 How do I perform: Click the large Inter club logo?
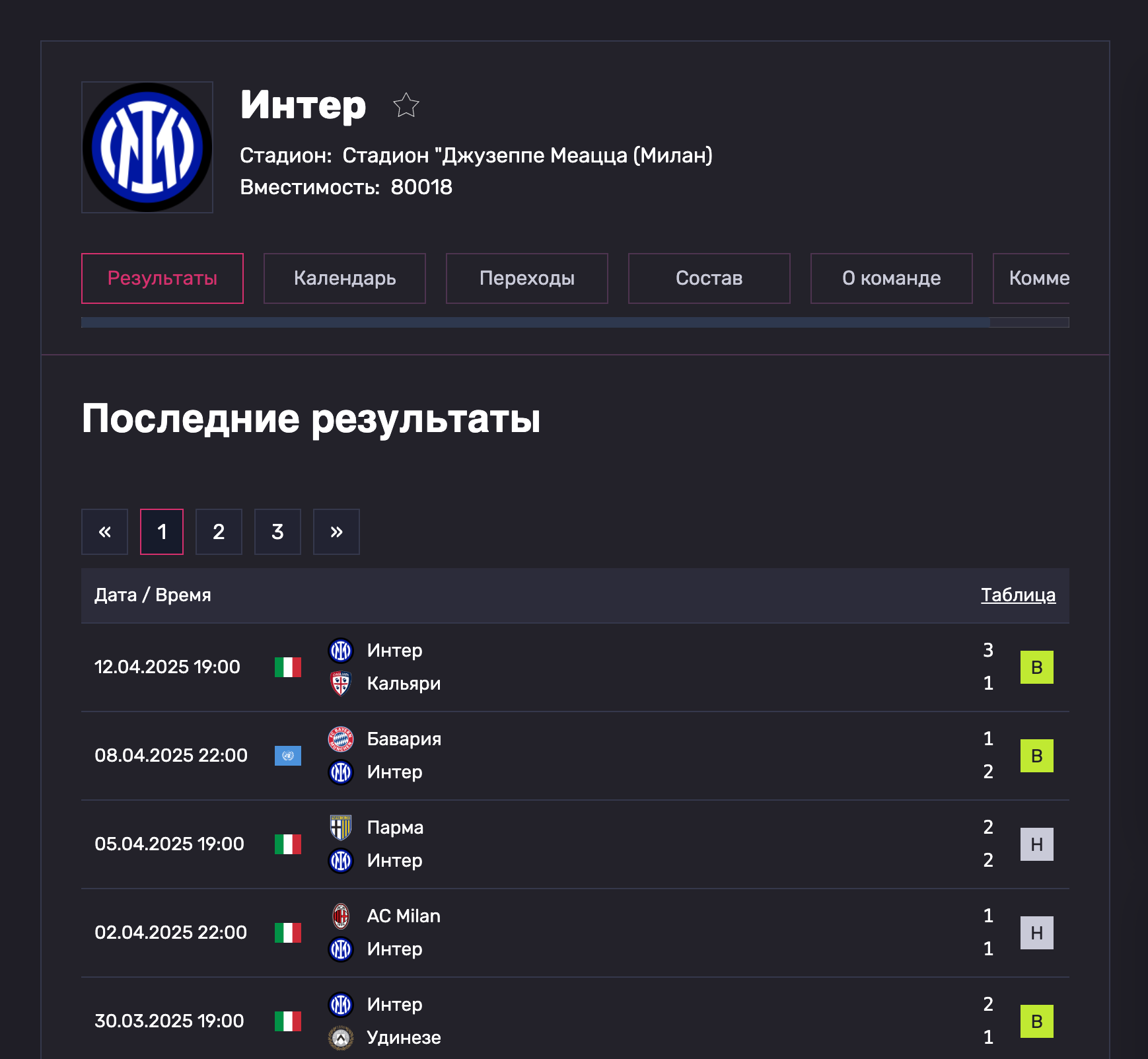(x=147, y=147)
